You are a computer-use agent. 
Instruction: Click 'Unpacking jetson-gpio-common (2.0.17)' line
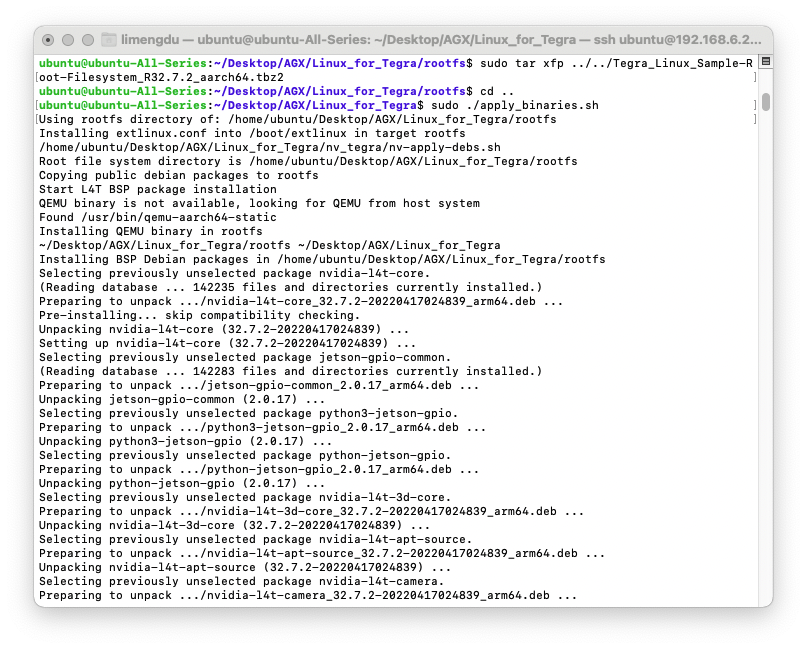tap(182, 399)
